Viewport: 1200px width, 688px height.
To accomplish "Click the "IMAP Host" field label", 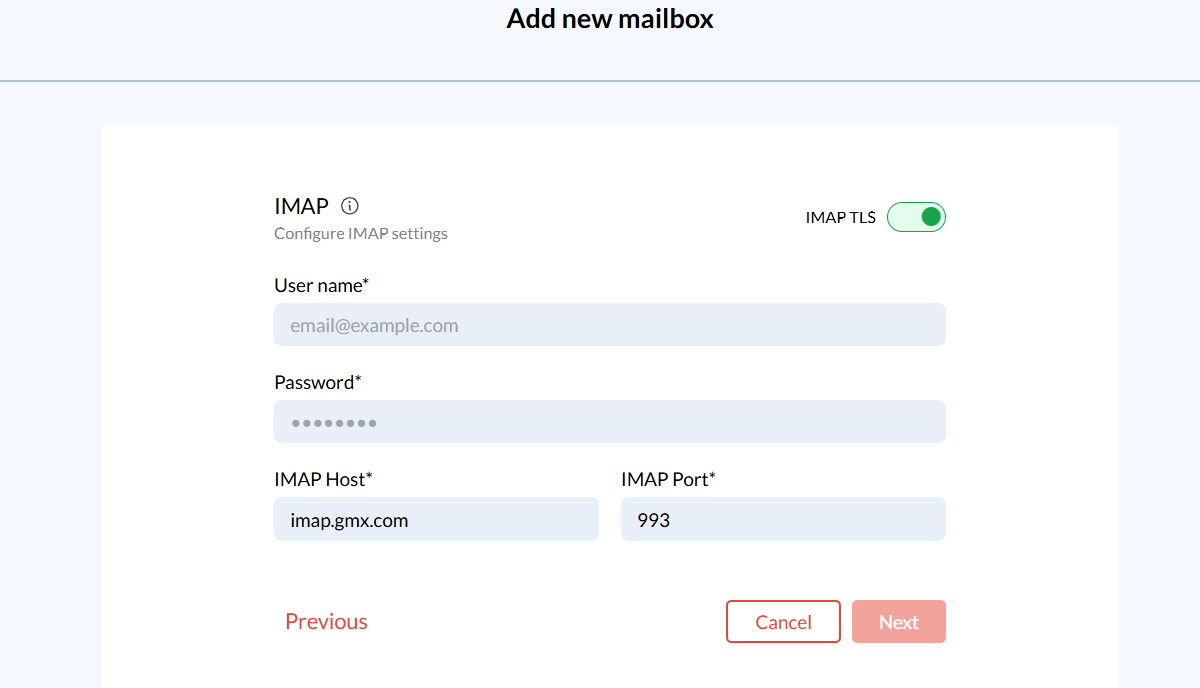I will point(319,480).
